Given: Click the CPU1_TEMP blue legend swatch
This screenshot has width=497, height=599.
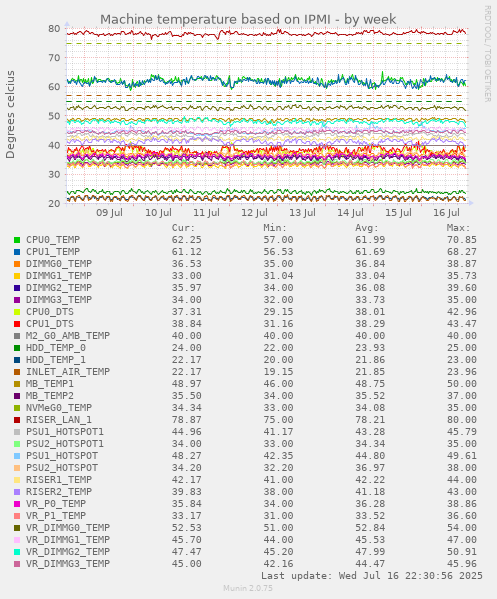Looking at the screenshot, I should point(17,252).
